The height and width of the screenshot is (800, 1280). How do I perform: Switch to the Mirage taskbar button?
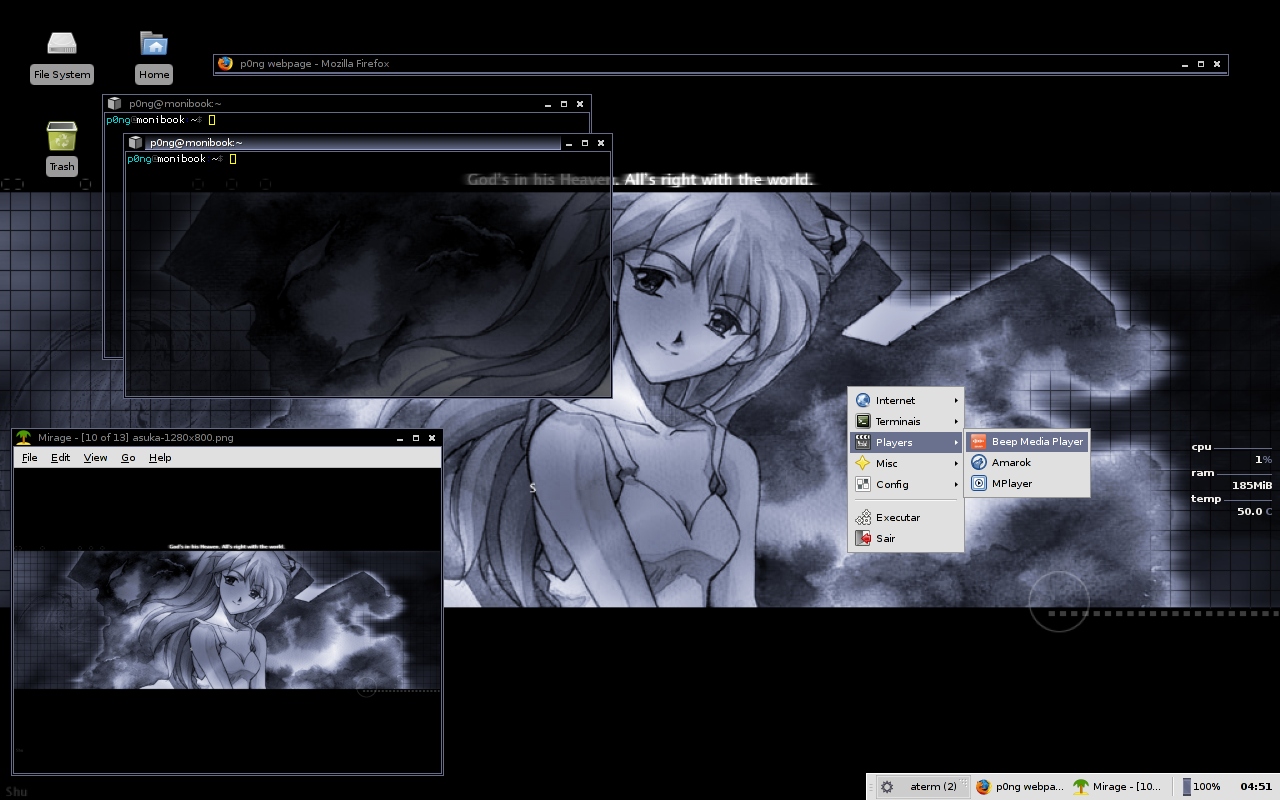tap(1117, 786)
